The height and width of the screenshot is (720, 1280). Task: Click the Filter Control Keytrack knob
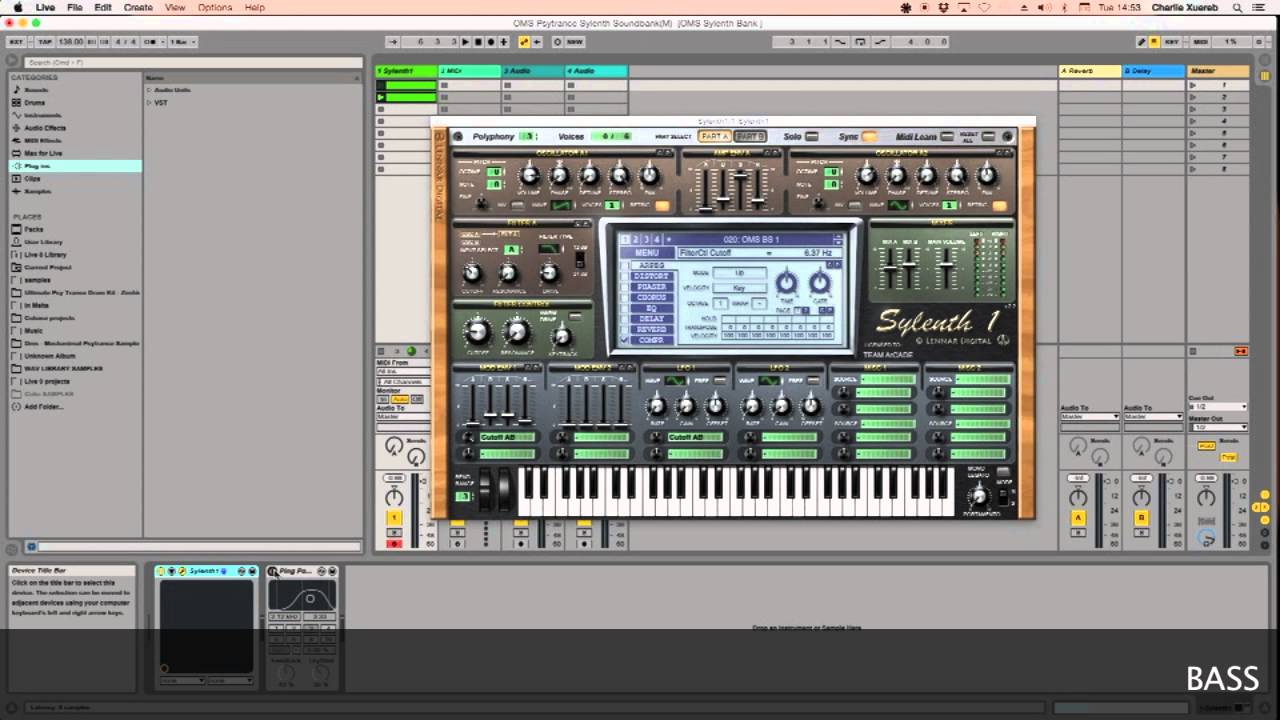coord(562,335)
